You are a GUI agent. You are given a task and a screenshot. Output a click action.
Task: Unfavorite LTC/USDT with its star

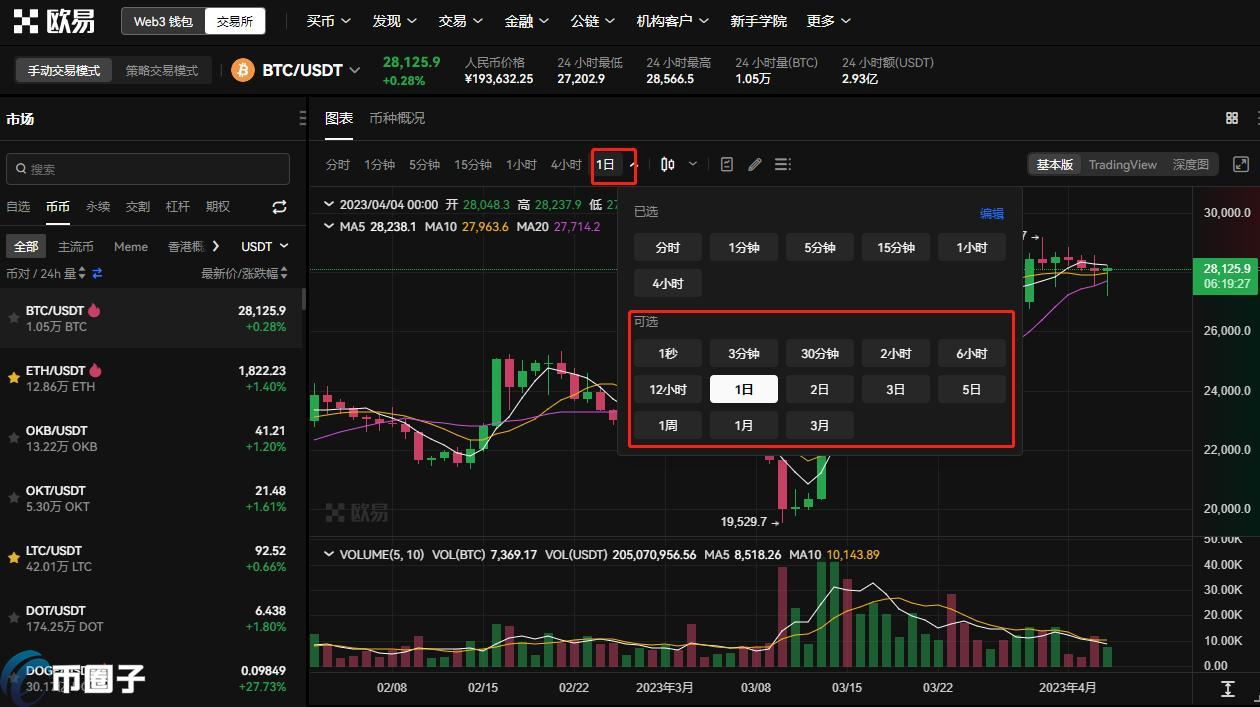pos(14,558)
